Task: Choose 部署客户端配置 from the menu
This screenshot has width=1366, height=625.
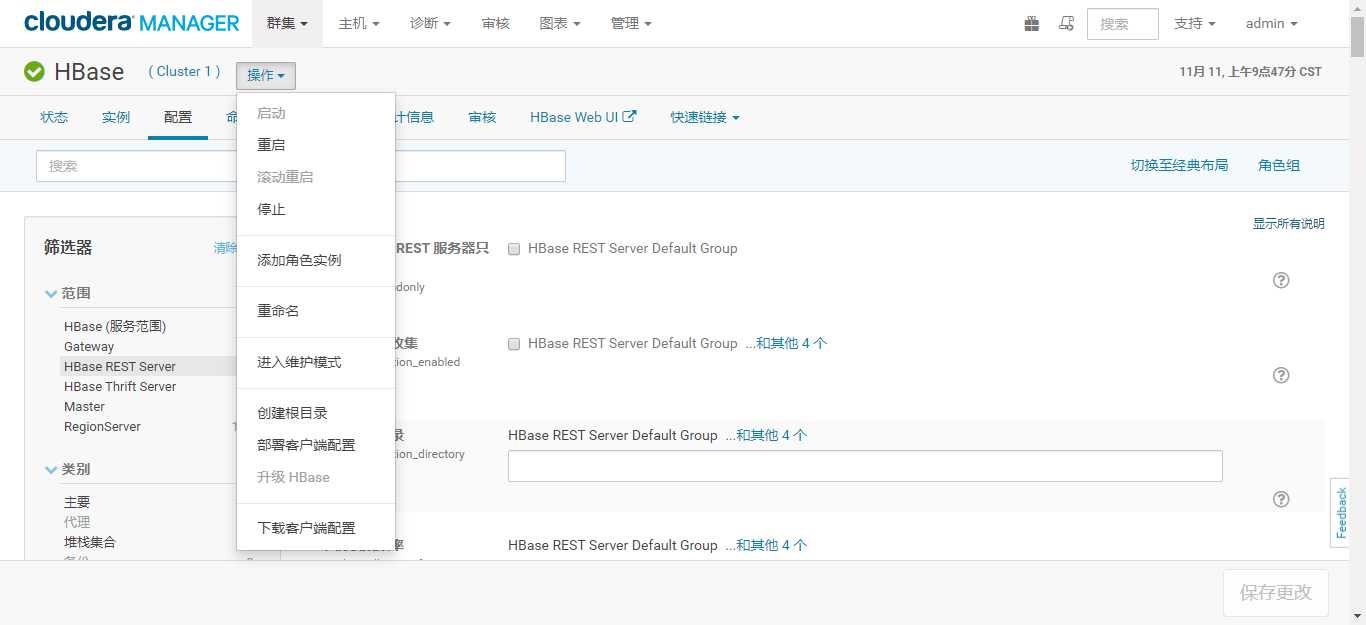Action: coord(316,445)
